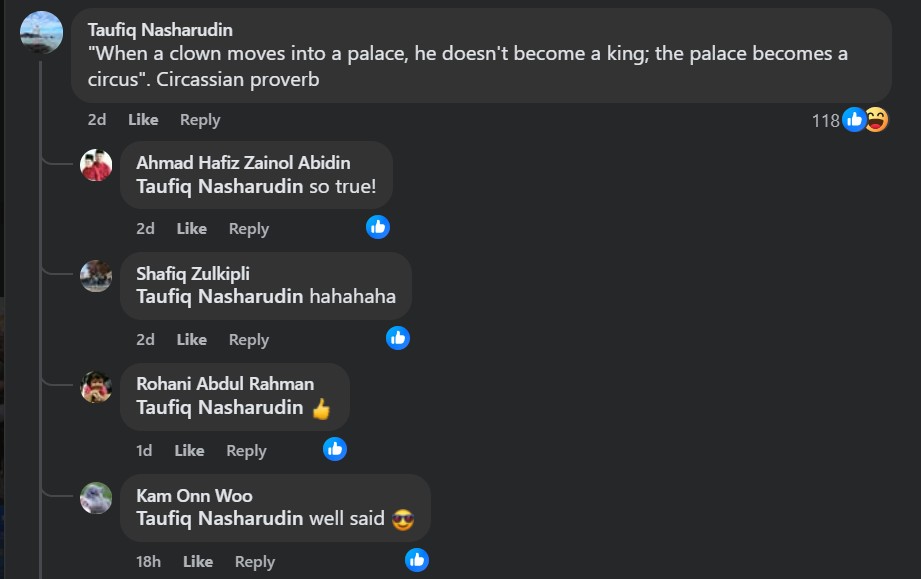Reply to Shafiq Zulkipli's 'hahahaha' comment

point(249,340)
